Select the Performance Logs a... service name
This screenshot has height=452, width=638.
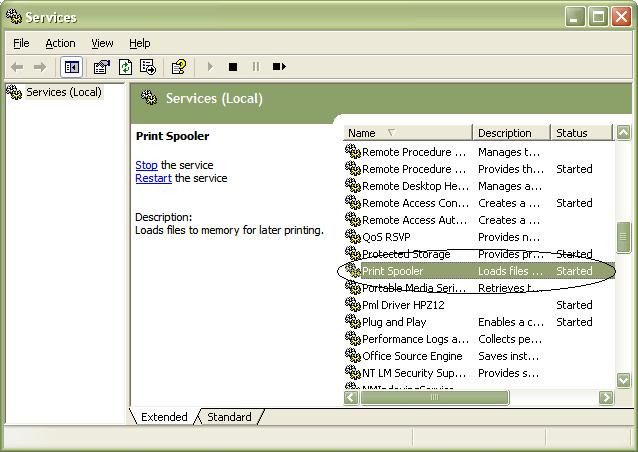coord(415,339)
